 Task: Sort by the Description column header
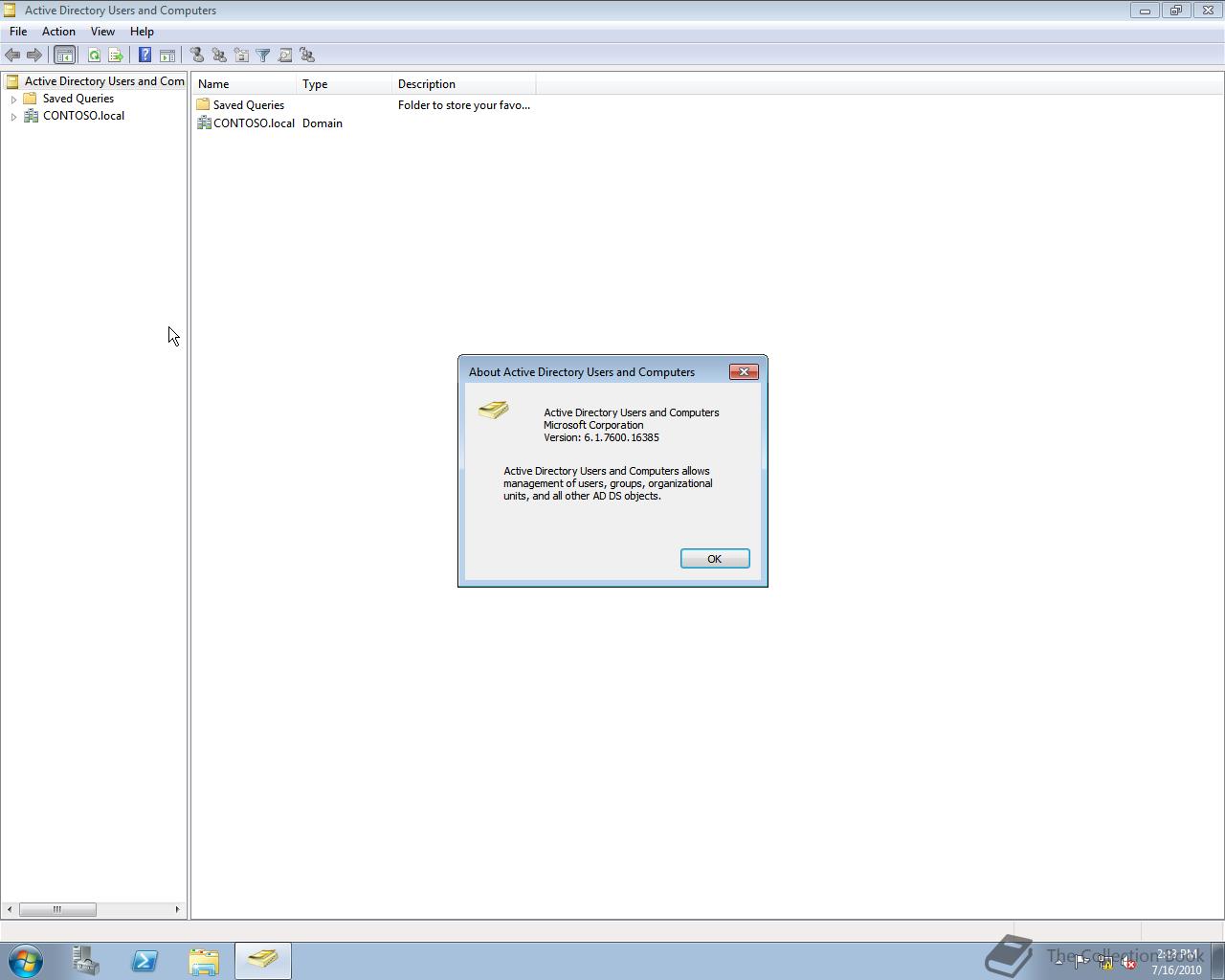463,84
